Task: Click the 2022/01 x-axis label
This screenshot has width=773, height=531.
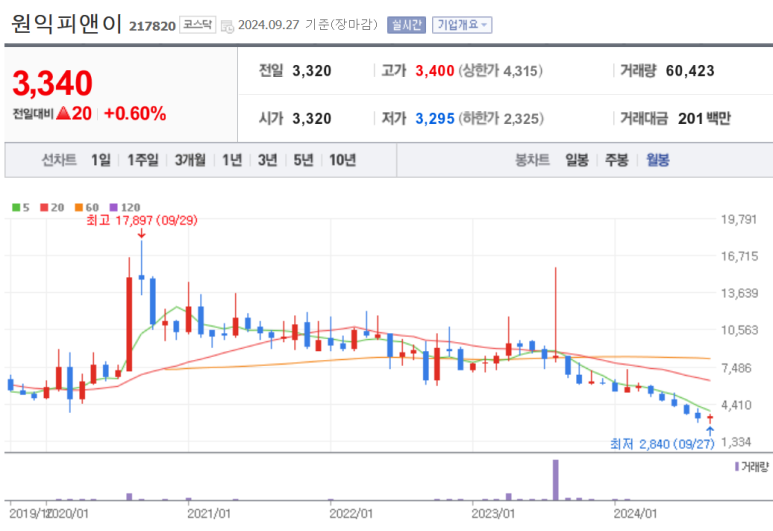Action: (x=351, y=514)
